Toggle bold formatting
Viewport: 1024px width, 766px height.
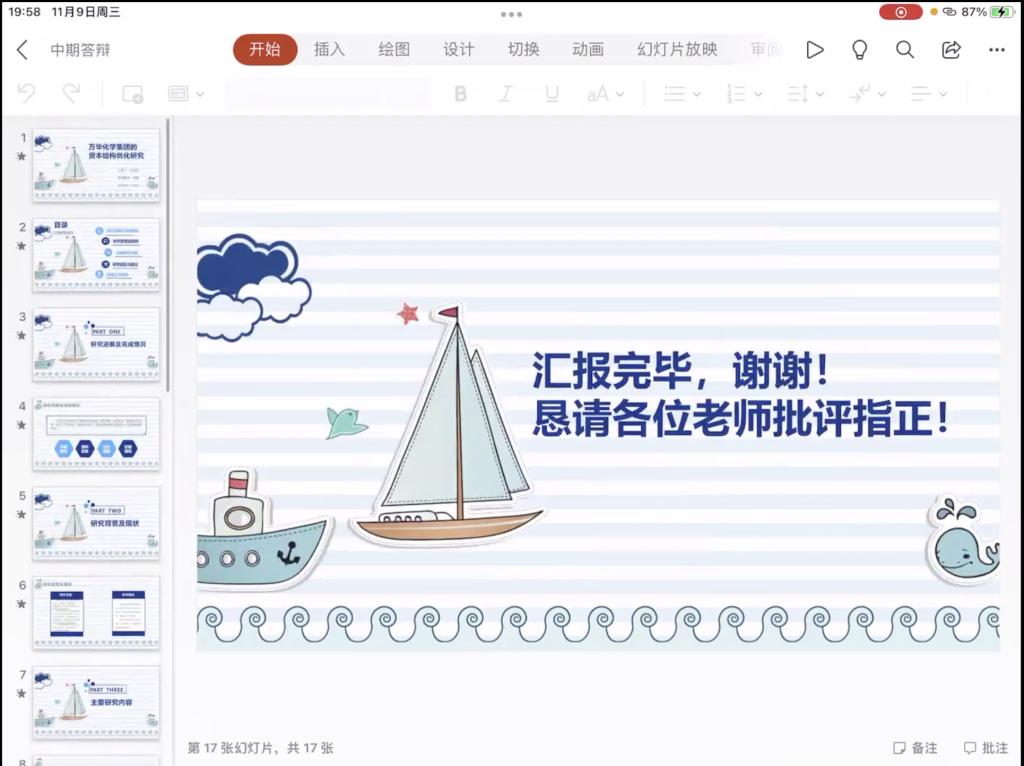point(460,94)
